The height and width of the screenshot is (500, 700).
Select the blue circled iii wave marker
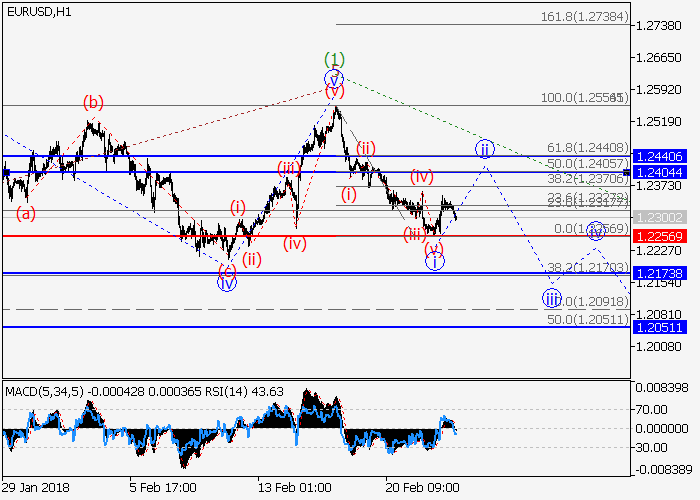click(552, 298)
